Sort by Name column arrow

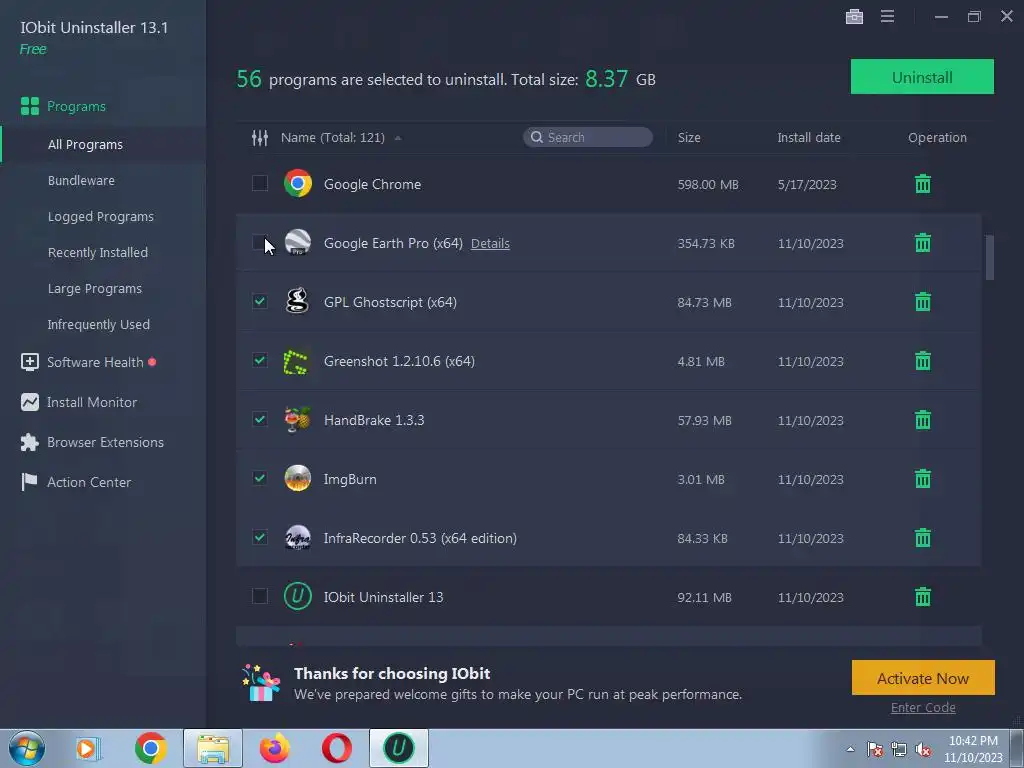click(x=398, y=138)
